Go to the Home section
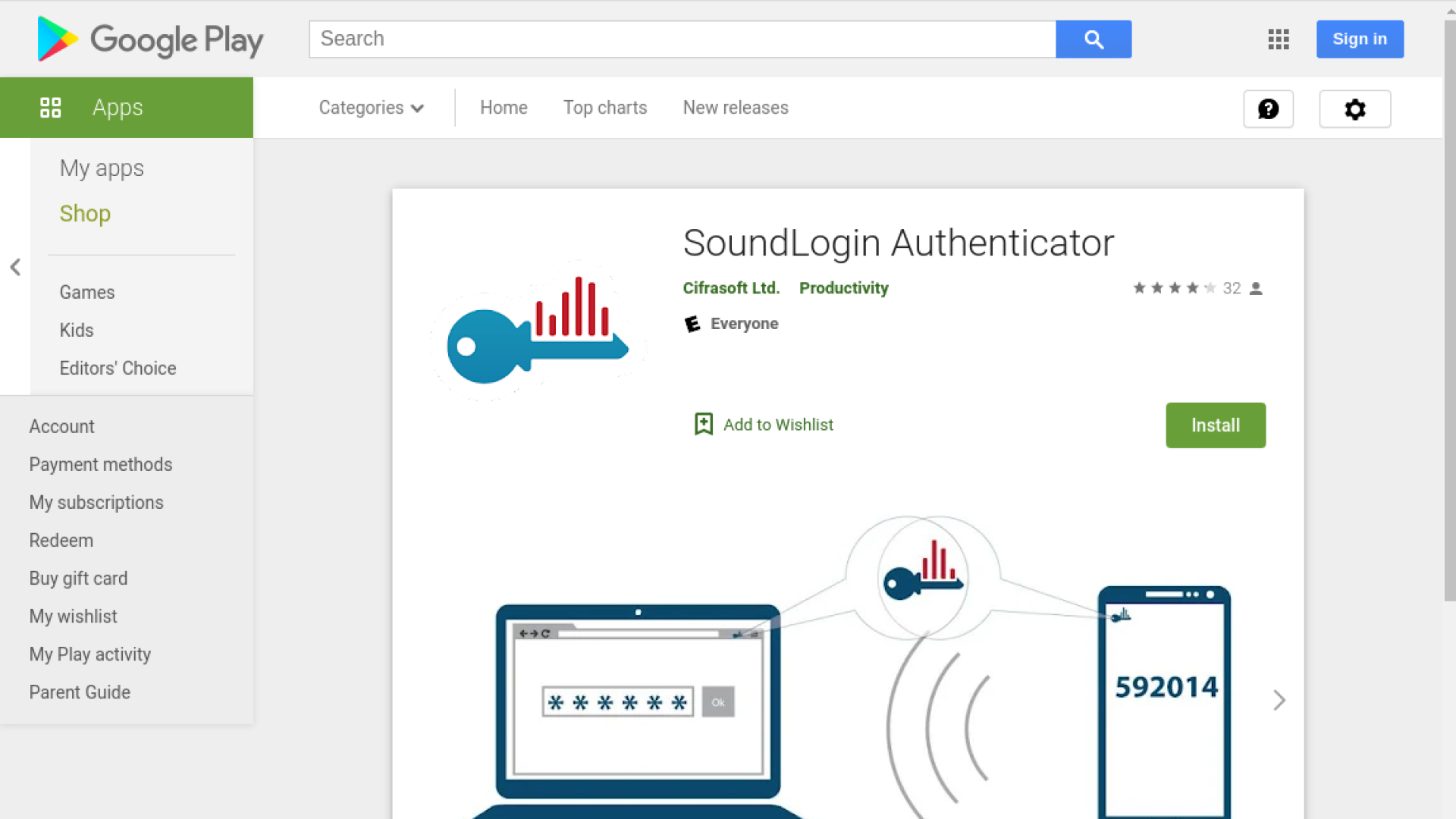 (x=503, y=108)
